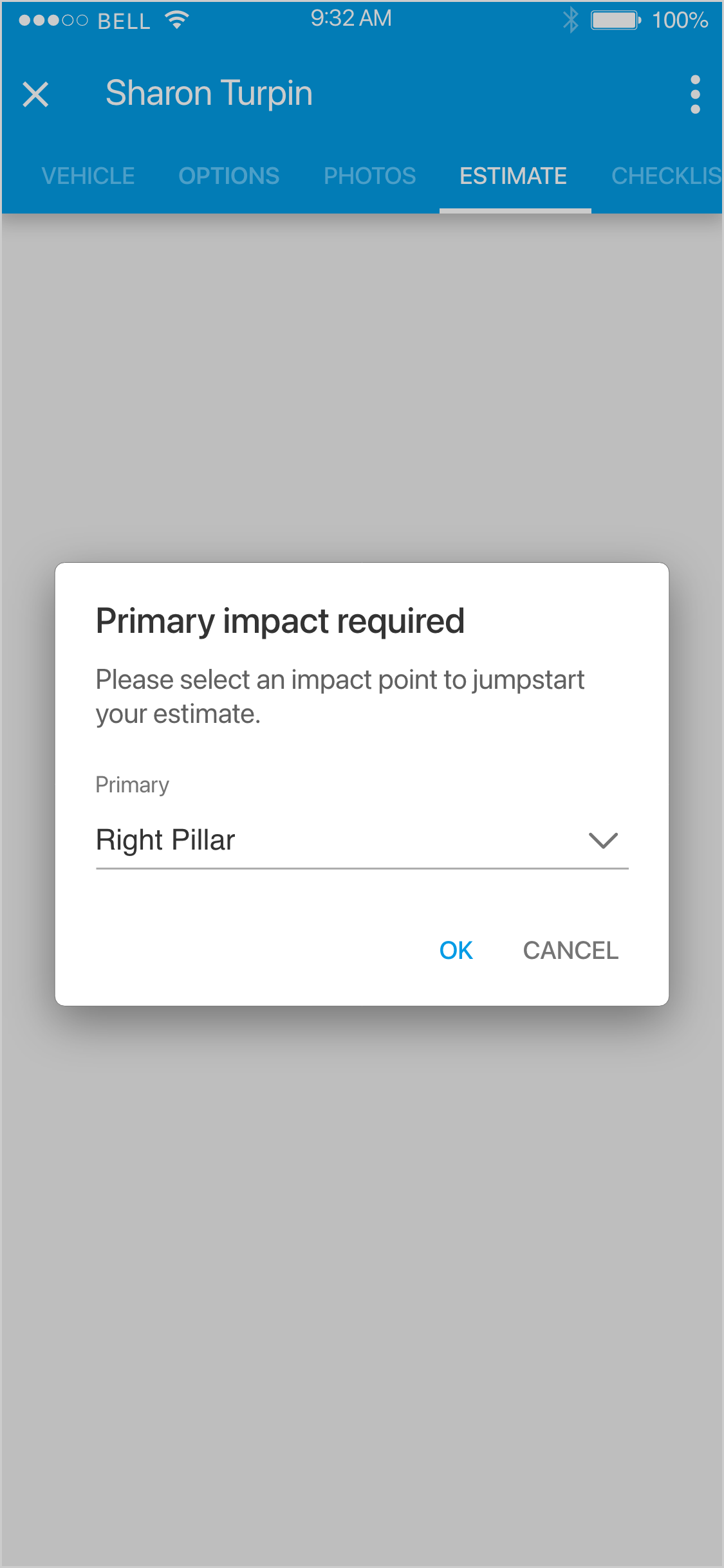724x1568 pixels.
Task: Go to the Checklist tab
Action: click(x=666, y=176)
